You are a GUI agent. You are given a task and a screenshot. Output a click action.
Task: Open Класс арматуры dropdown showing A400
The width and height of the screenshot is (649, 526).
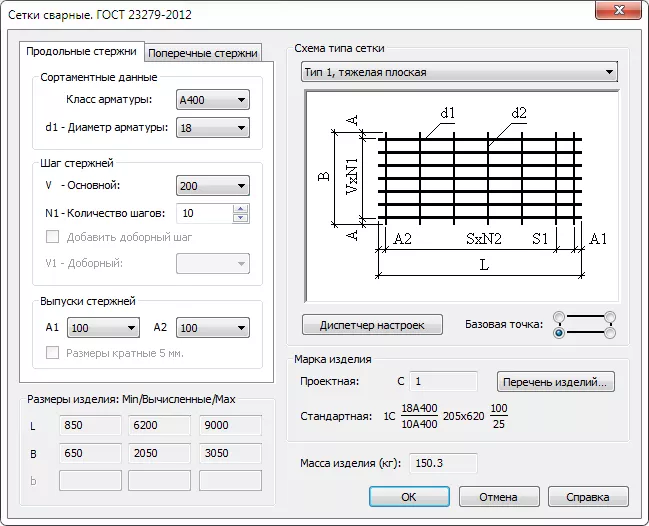[x=212, y=100]
